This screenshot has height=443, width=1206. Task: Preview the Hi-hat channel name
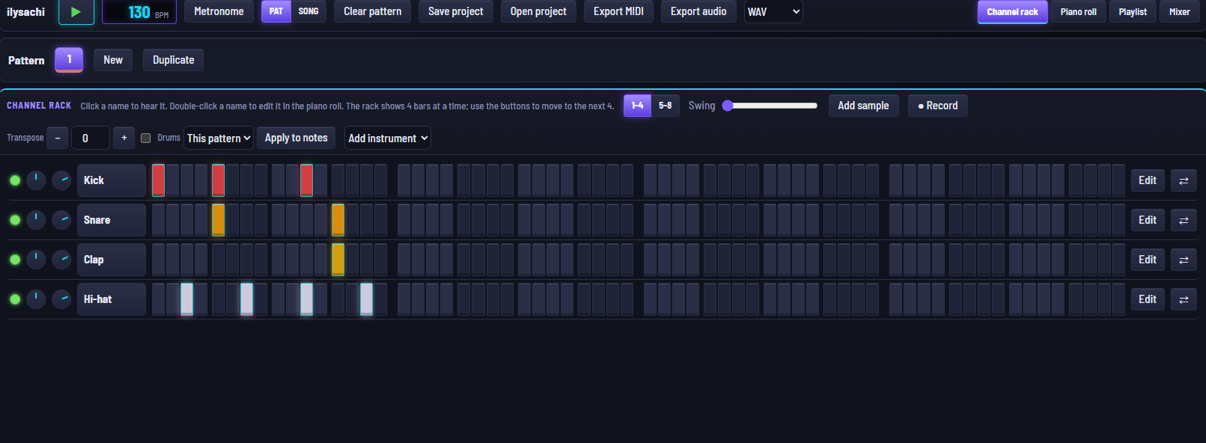111,299
